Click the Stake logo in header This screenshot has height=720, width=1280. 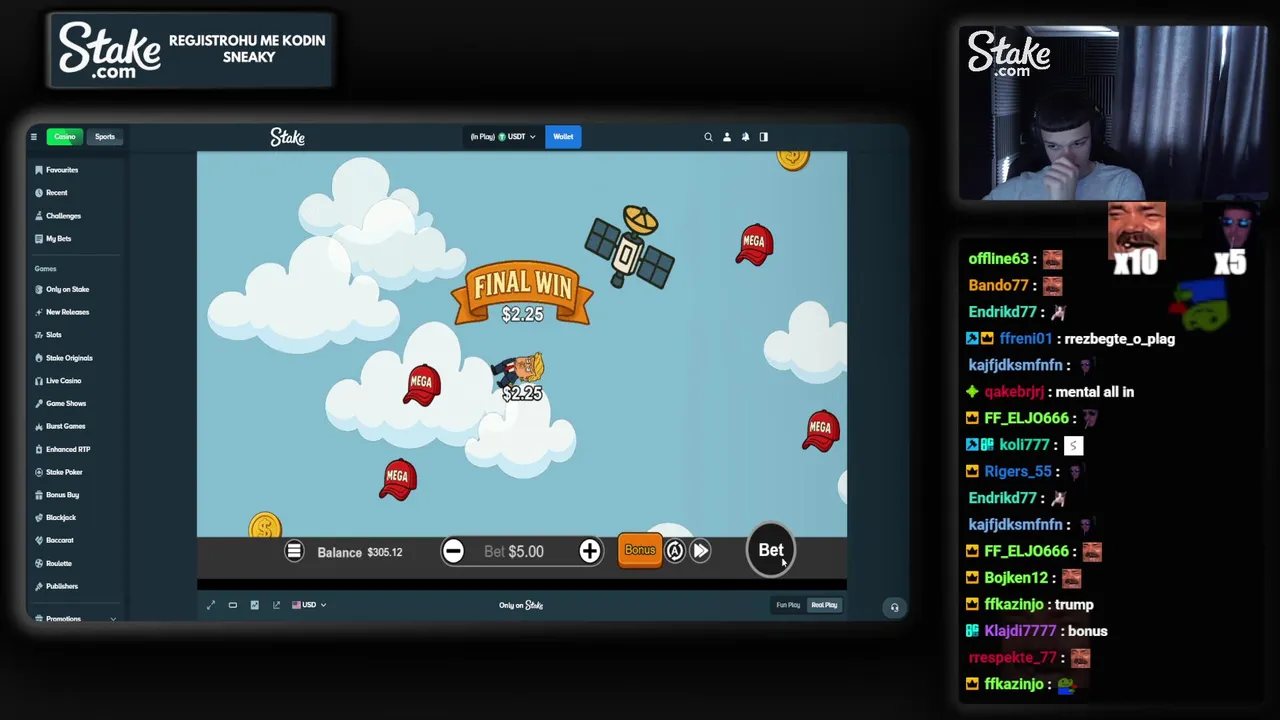[x=287, y=137]
